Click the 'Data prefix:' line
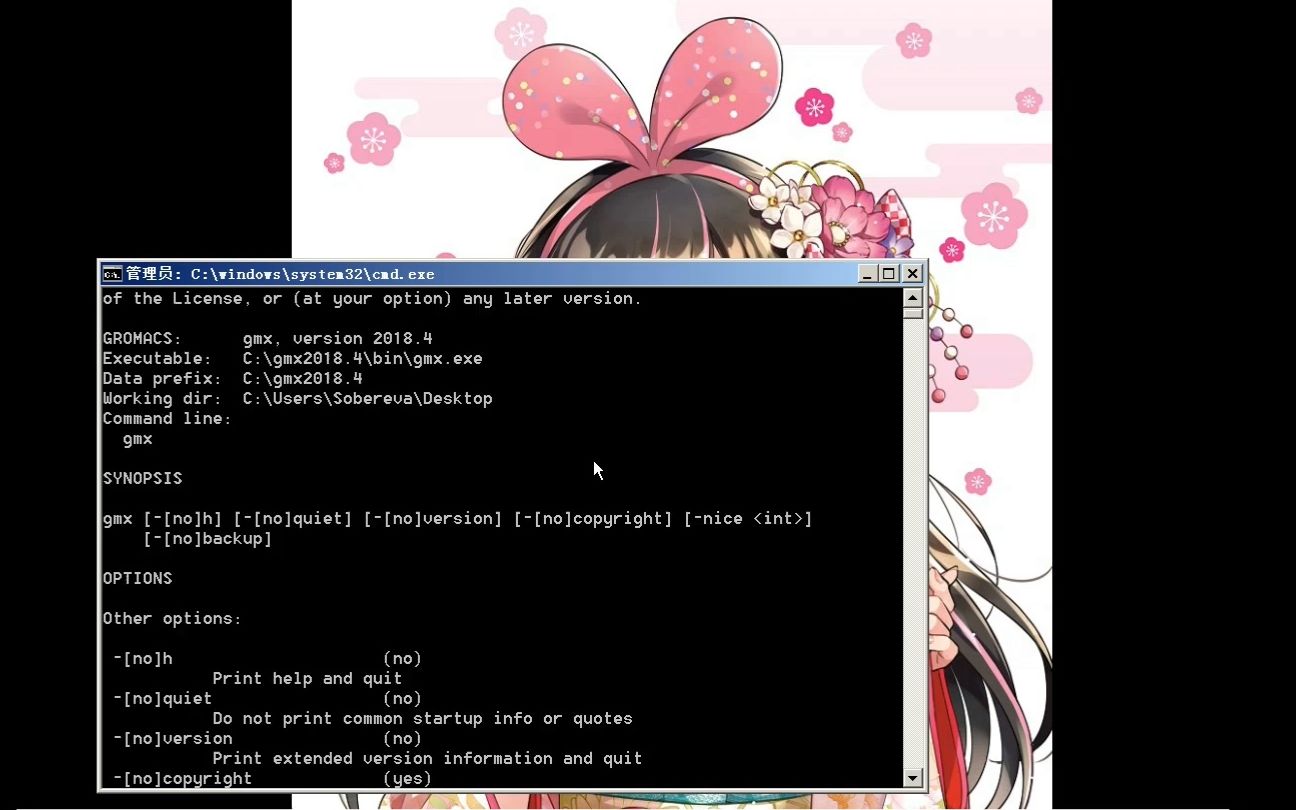1296x810 pixels. (x=232, y=379)
